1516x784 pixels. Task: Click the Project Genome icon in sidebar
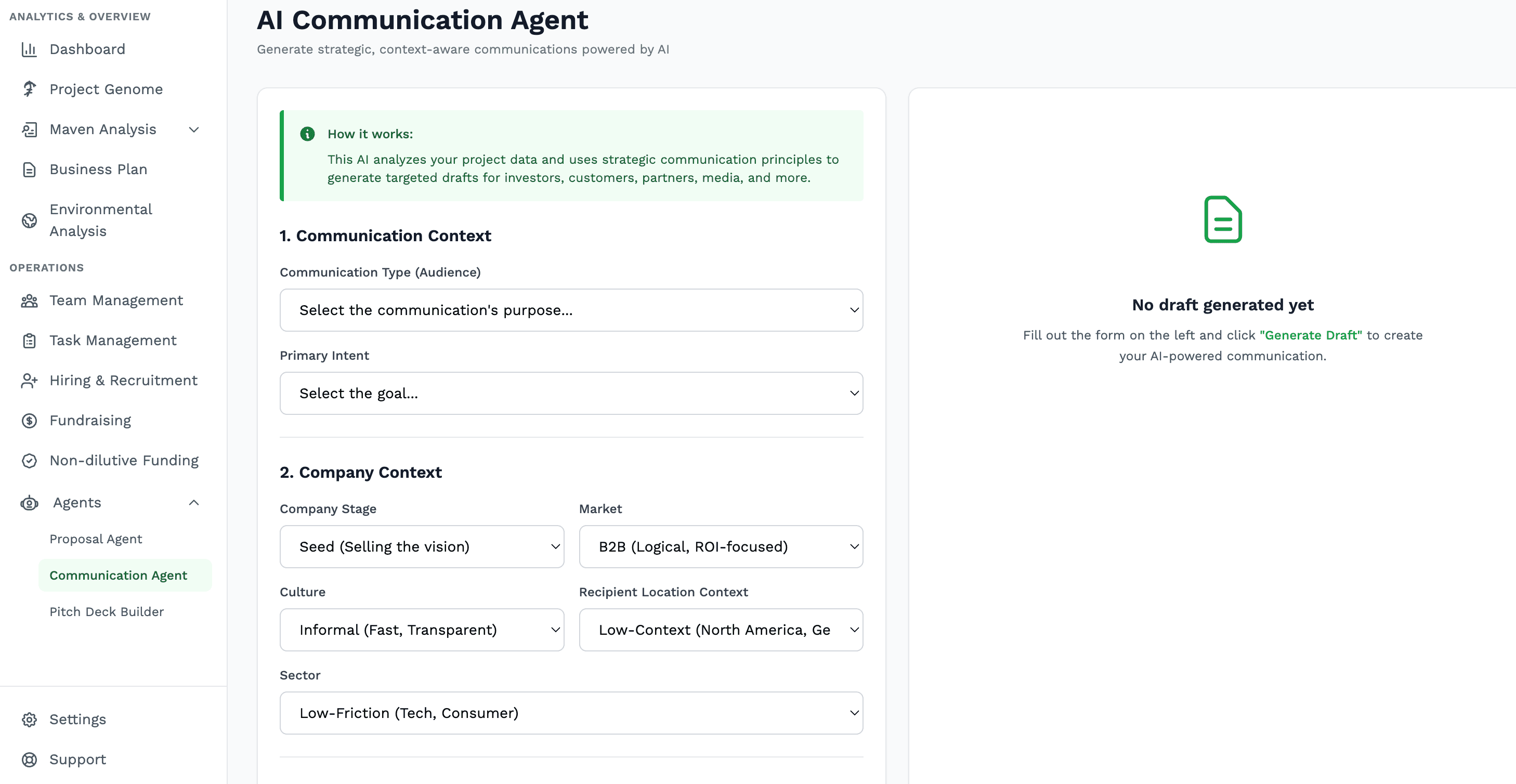coord(30,89)
